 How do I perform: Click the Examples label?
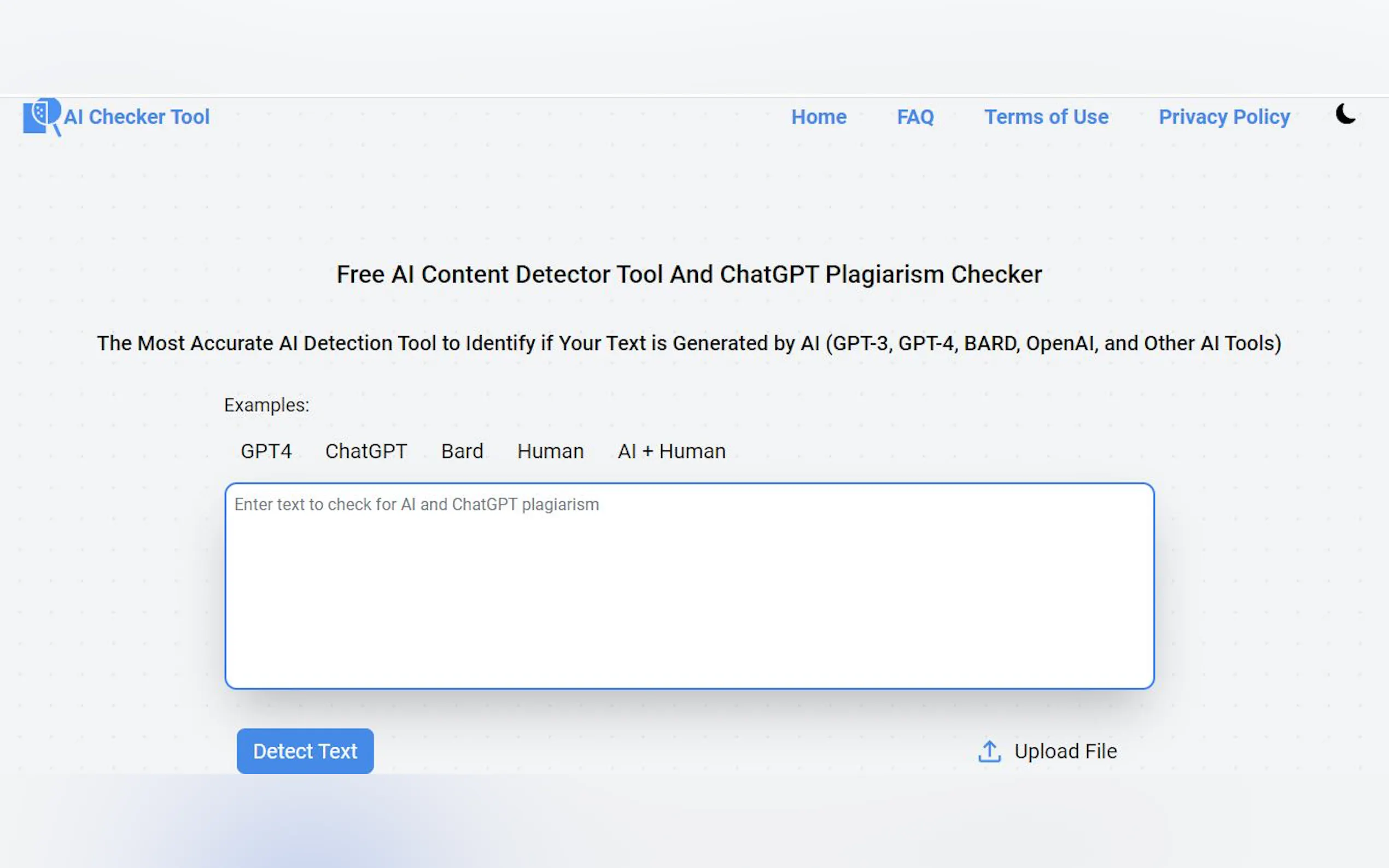[266, 405]
